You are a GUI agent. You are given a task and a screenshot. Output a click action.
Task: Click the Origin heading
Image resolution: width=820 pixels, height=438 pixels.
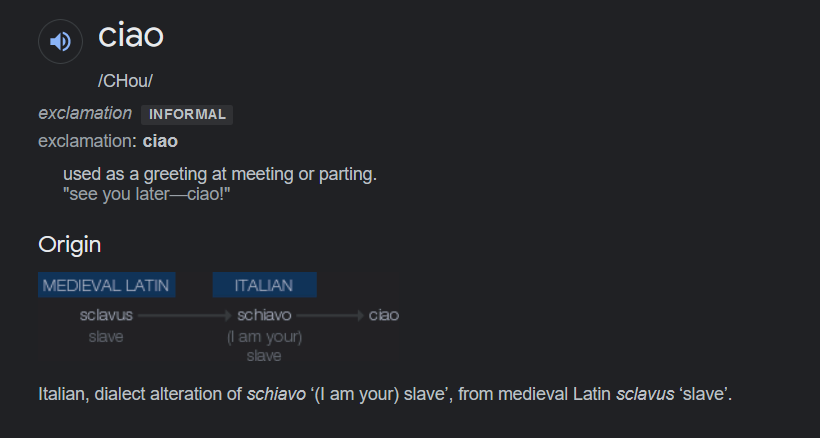(x=70, y=245)
